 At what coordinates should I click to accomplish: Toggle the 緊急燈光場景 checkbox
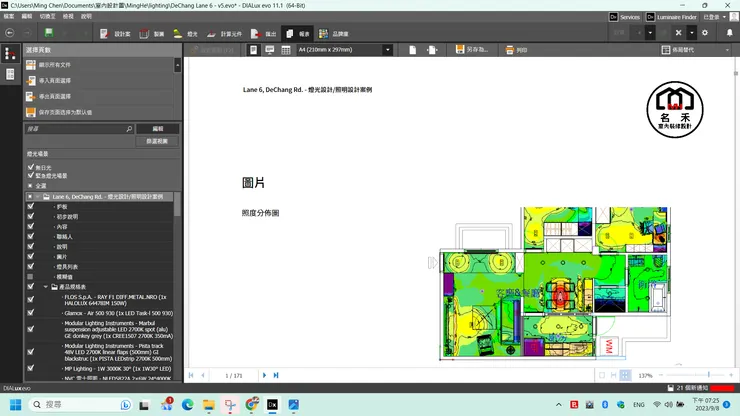[x=31, y=176]
